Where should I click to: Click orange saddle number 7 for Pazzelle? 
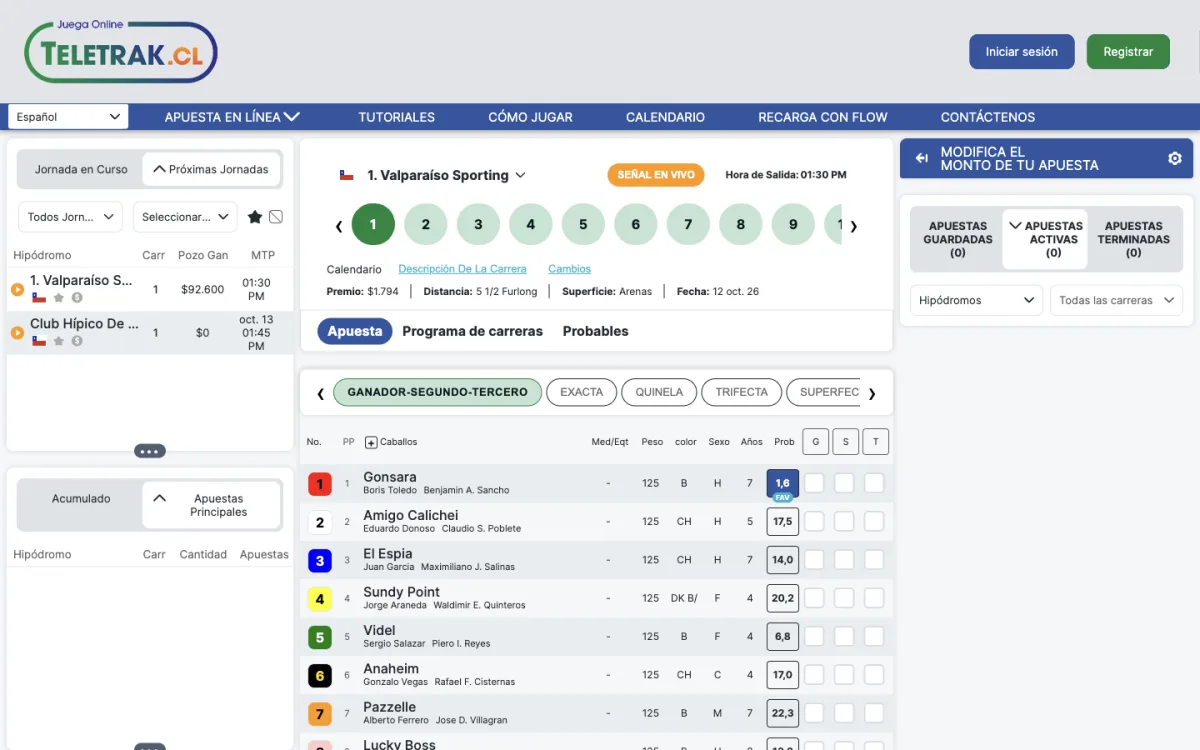[x=320, y=714]
